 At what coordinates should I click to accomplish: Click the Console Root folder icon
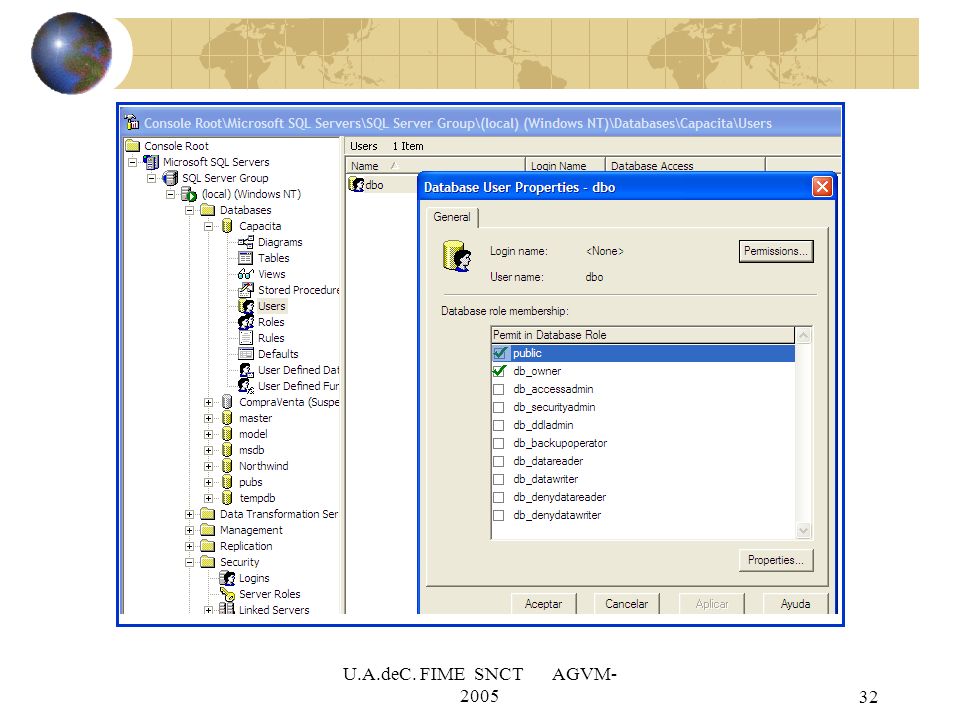pyautogui.click(x=133, y=146)
